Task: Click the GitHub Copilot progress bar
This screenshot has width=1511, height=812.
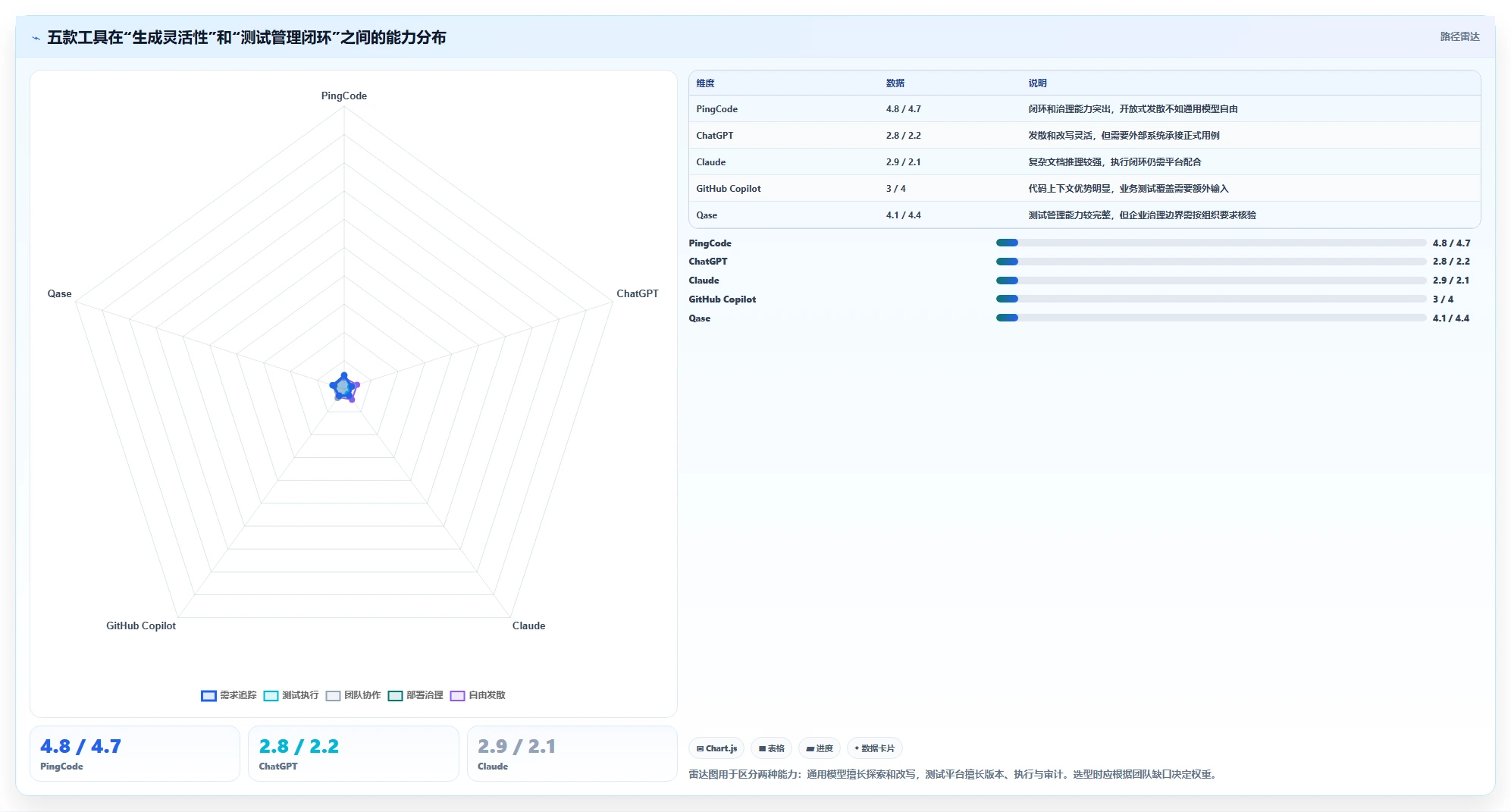Action: point(1211,299)
